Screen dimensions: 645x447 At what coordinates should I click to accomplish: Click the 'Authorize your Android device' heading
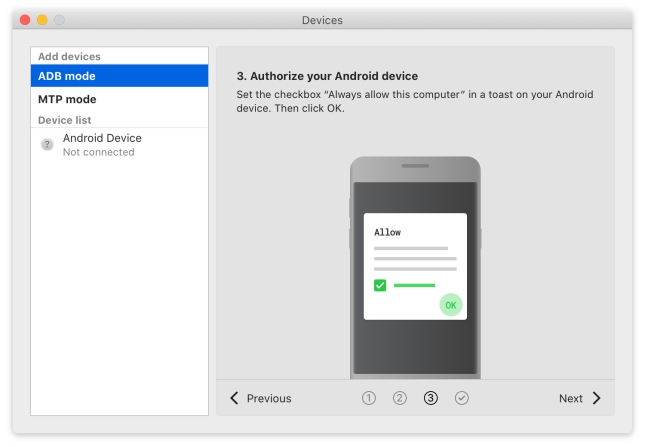tap(327, 76)
